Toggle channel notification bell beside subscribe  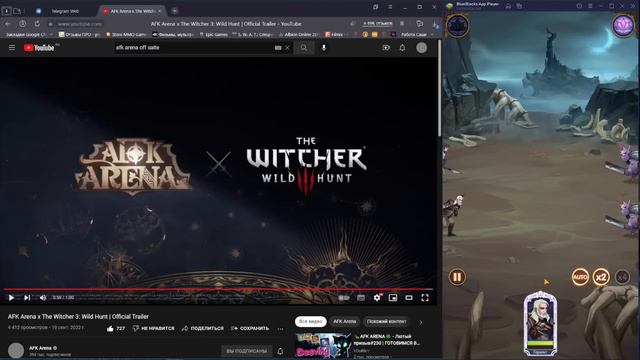coord(280,351)
